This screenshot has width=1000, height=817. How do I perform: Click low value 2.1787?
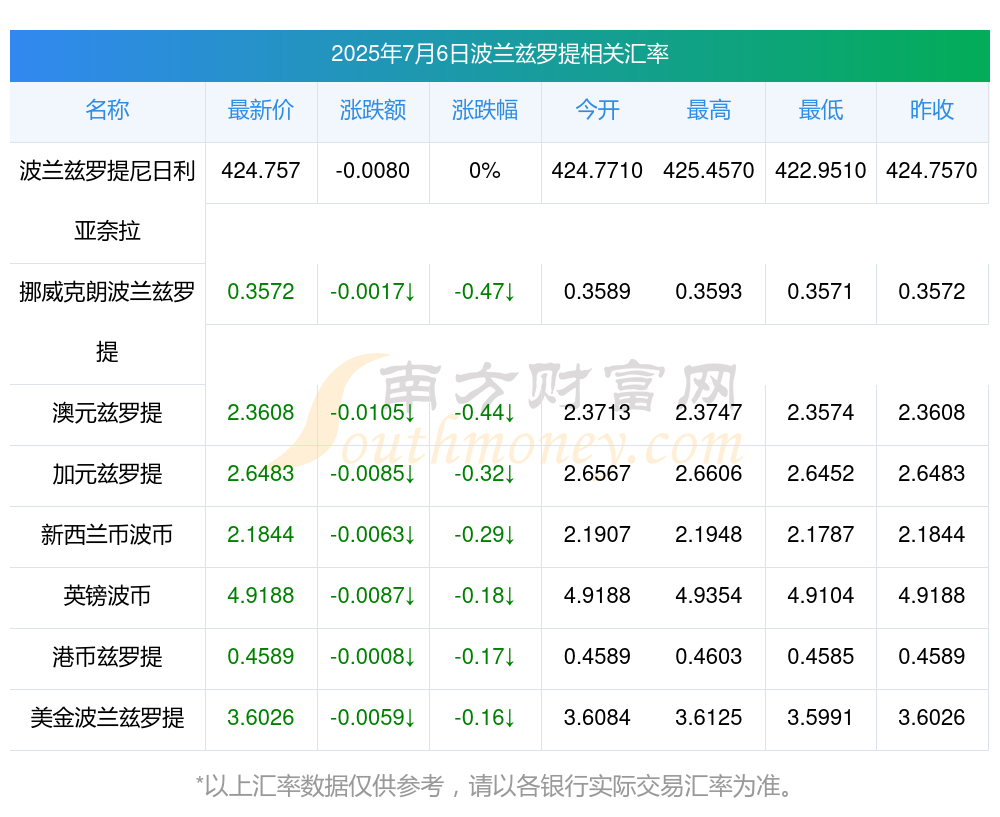(821, 534)
